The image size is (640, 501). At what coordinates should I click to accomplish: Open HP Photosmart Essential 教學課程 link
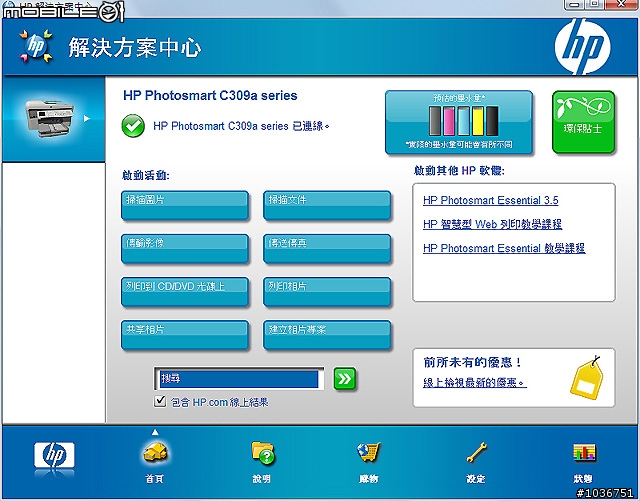504,248
